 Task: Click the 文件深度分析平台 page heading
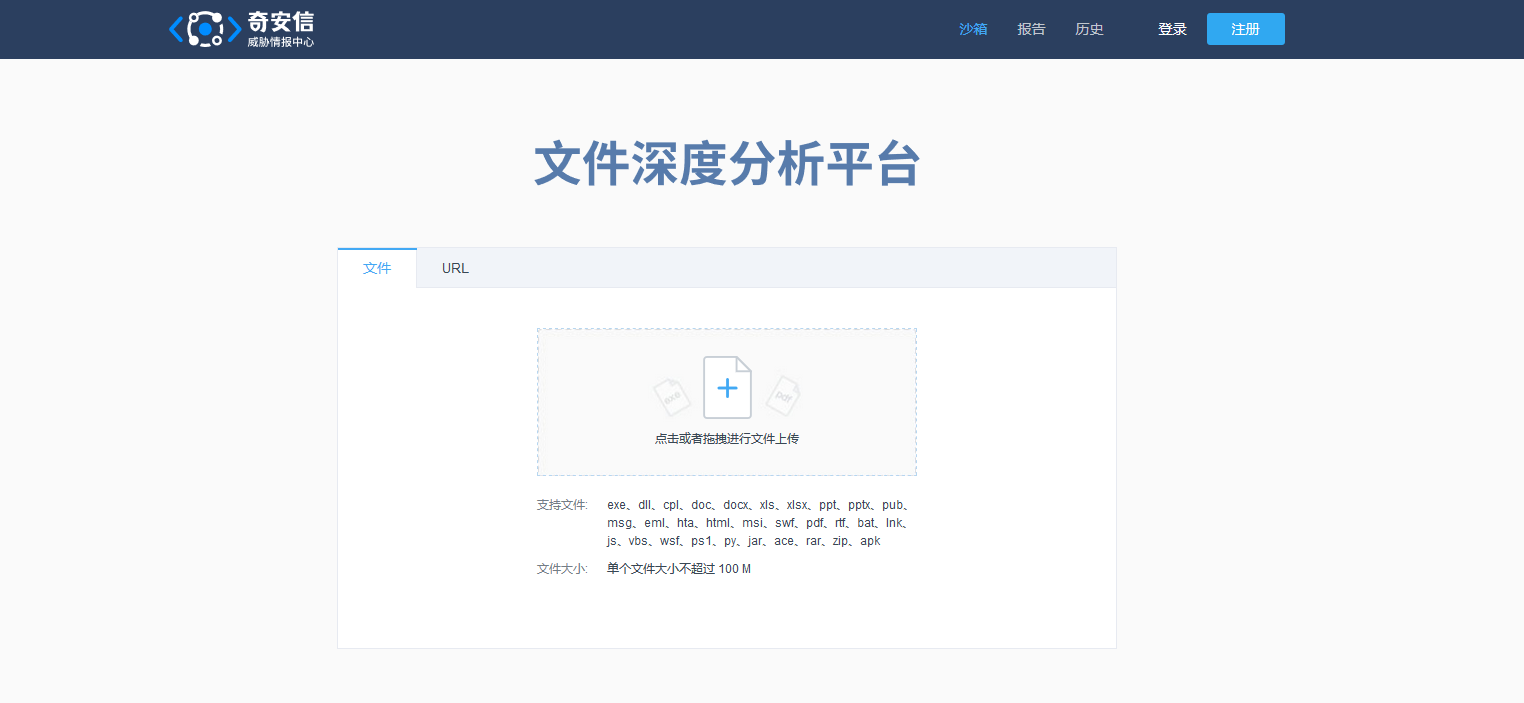[x=727, y=165]
